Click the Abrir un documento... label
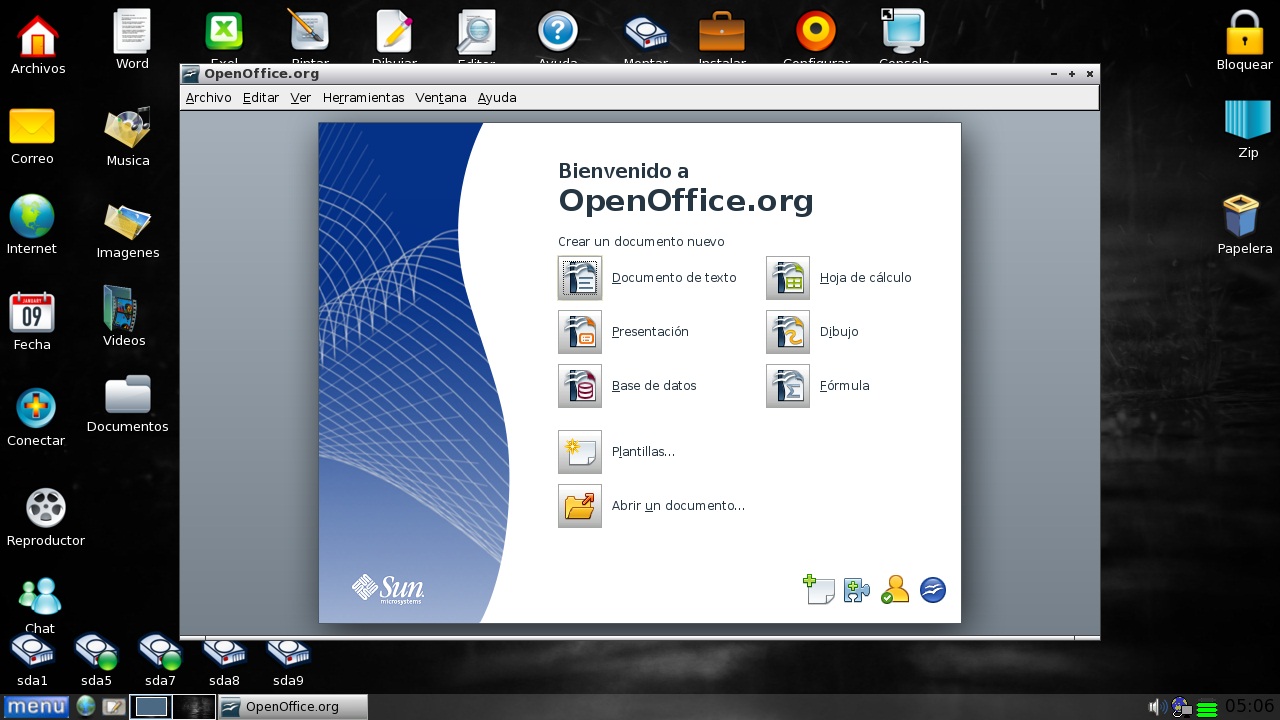This screenshot has width=1280, height=720. click(678, 506)
